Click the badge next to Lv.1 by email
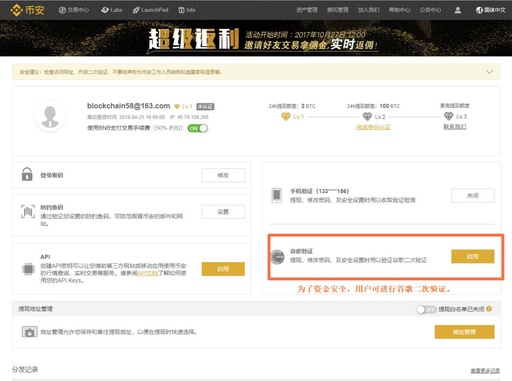 click(x=205, y=107)
